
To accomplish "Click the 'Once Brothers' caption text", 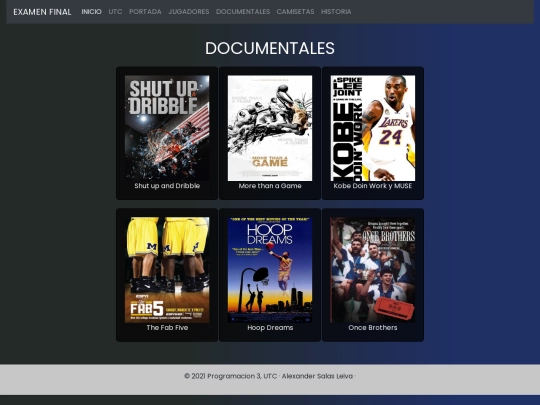I will tap(373, 328).
